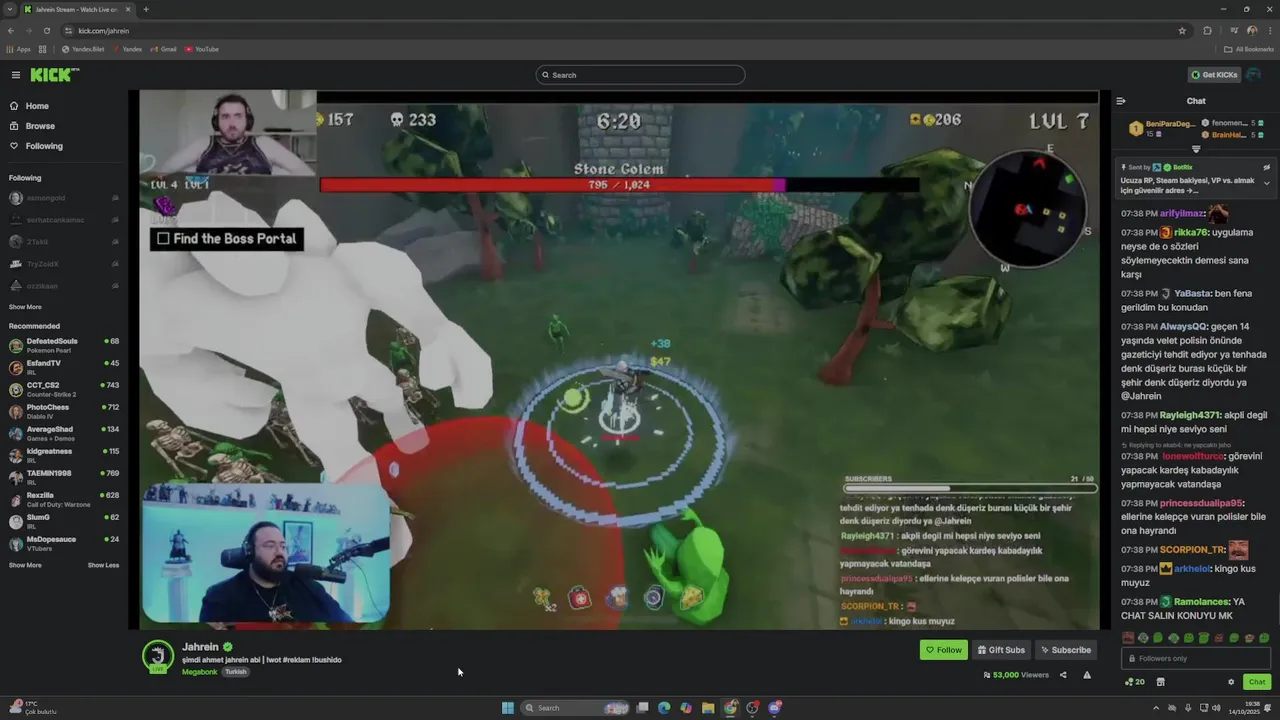Viewport: 1280px width, 720px height.
Task: Open tab groups grid icon in bookmarks bar
Action: tap(43, 49)
